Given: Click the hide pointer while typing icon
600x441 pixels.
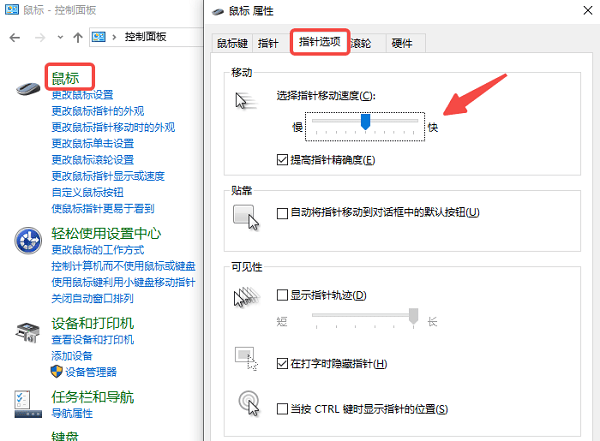Looking at the screenshot, I should 246,358.
